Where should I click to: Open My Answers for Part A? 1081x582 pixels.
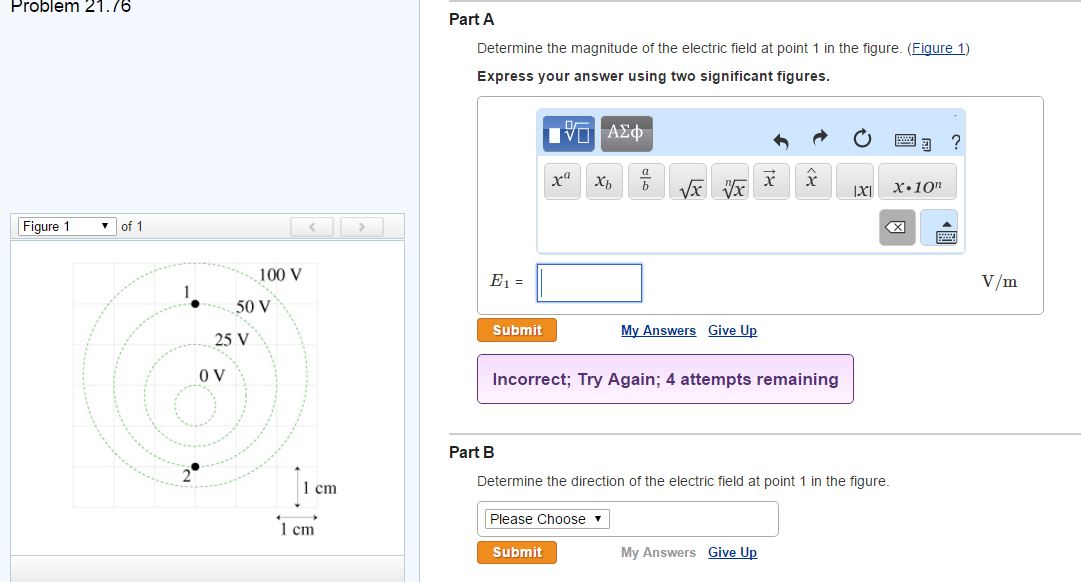click(x=658, y=330)
